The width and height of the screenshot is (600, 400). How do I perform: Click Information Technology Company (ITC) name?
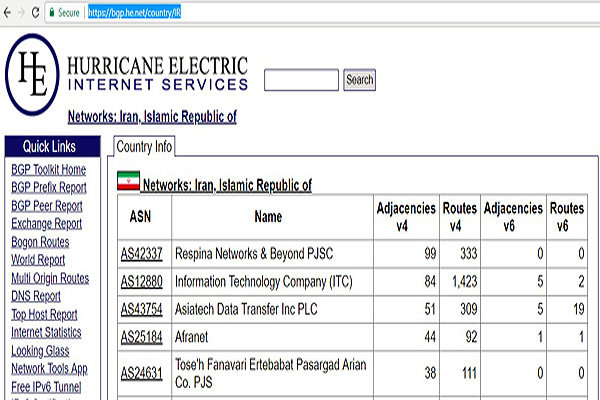[264, 282]
